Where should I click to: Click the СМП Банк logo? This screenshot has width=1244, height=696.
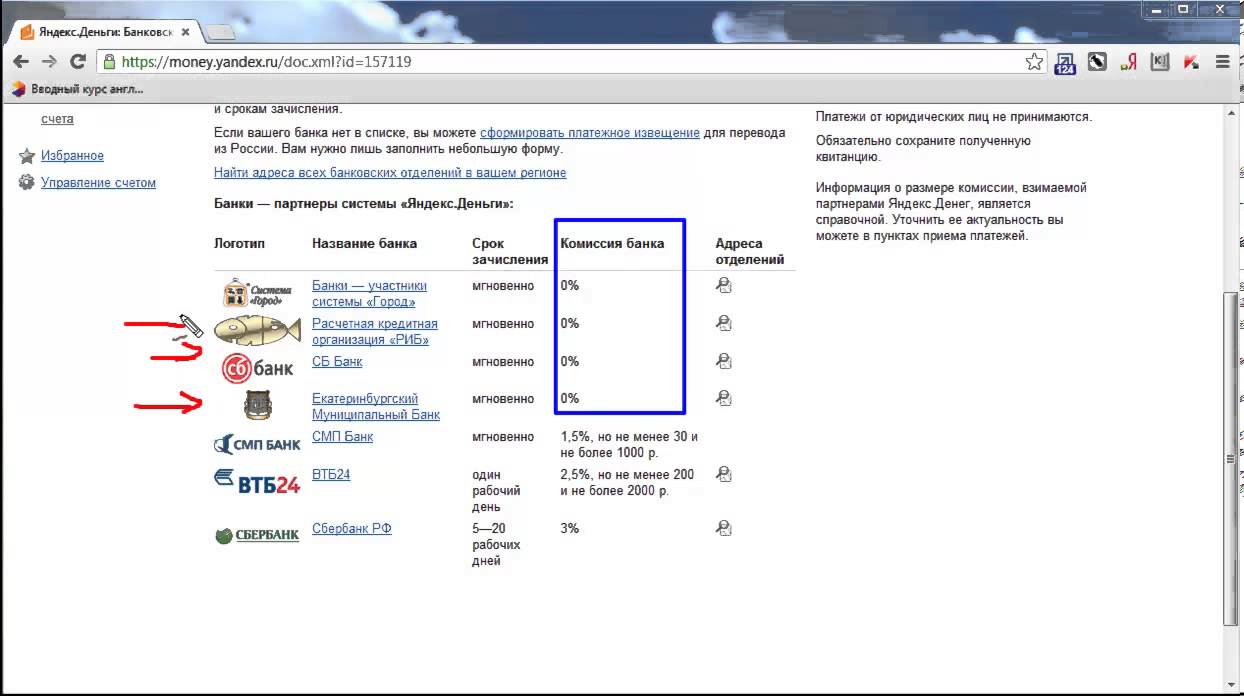coord(257,443)
